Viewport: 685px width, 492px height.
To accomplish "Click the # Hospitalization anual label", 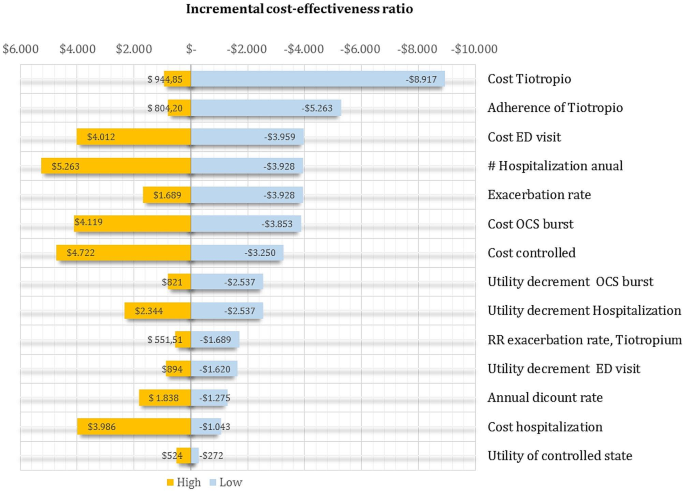I will [555, 166].
